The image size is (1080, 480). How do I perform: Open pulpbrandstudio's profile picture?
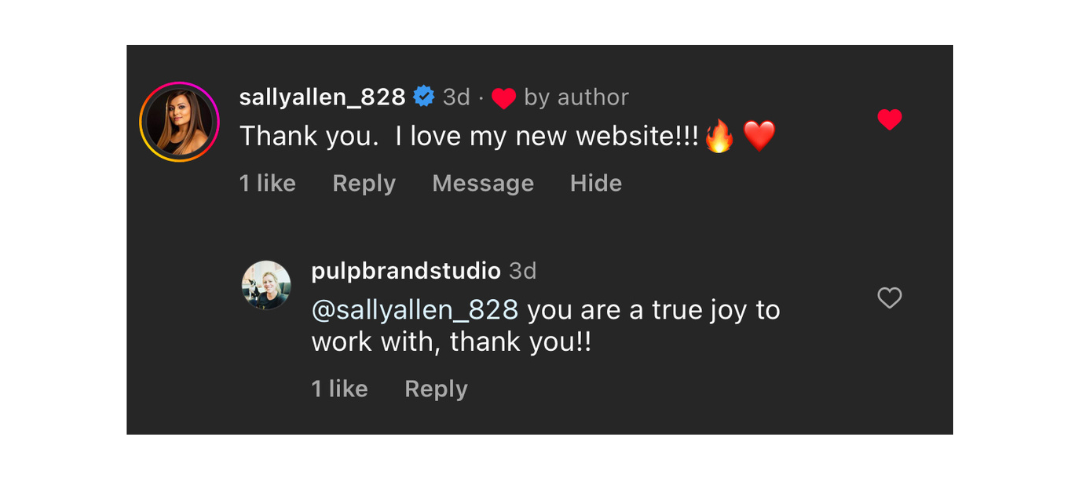click(266, 285)
